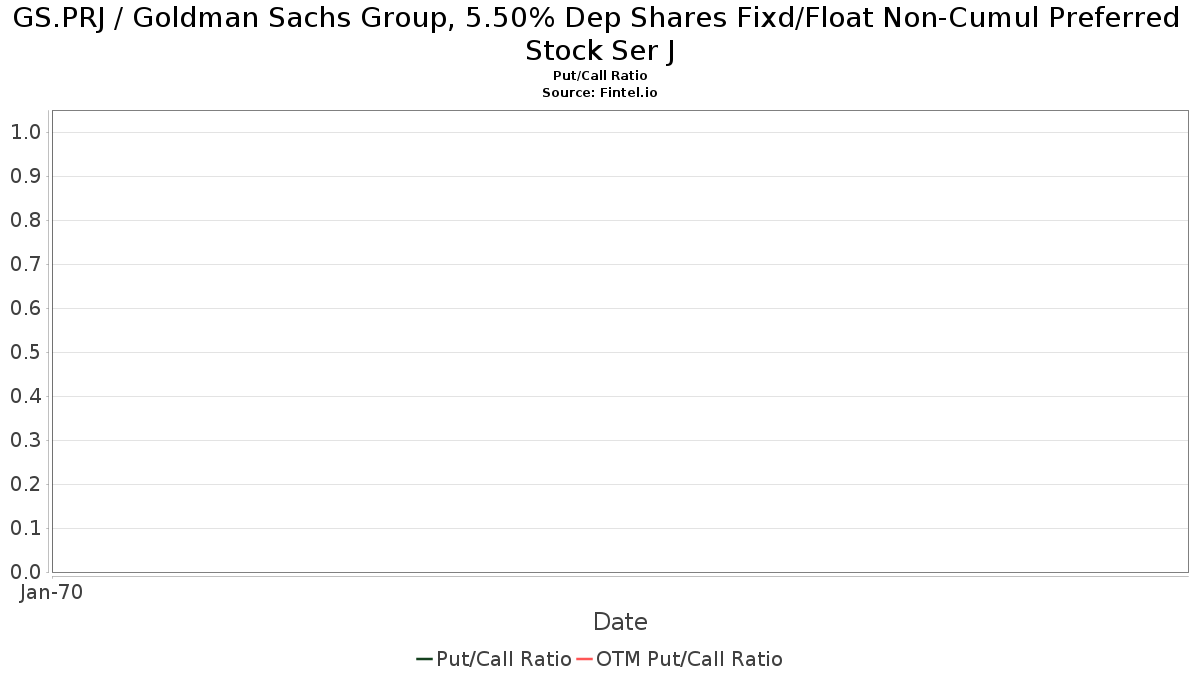Click the red OTM Put/Call Ratio legend line

click(x=584, y=659)
